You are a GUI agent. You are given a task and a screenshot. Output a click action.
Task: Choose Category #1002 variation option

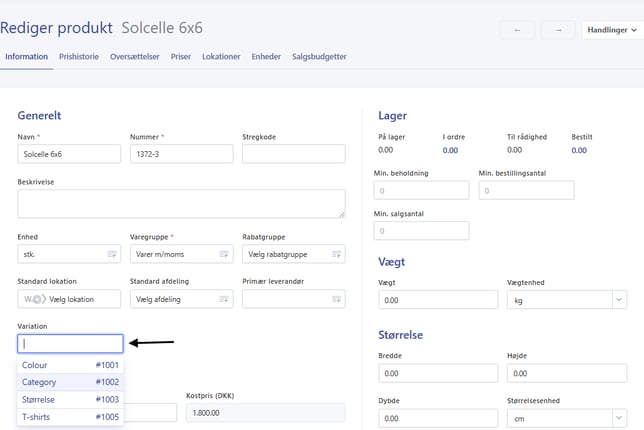[70, 382]
